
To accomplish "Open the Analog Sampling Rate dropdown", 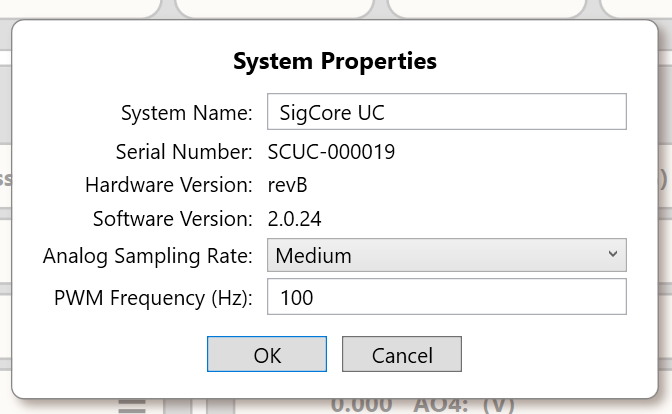I will [x=447, y=255].
